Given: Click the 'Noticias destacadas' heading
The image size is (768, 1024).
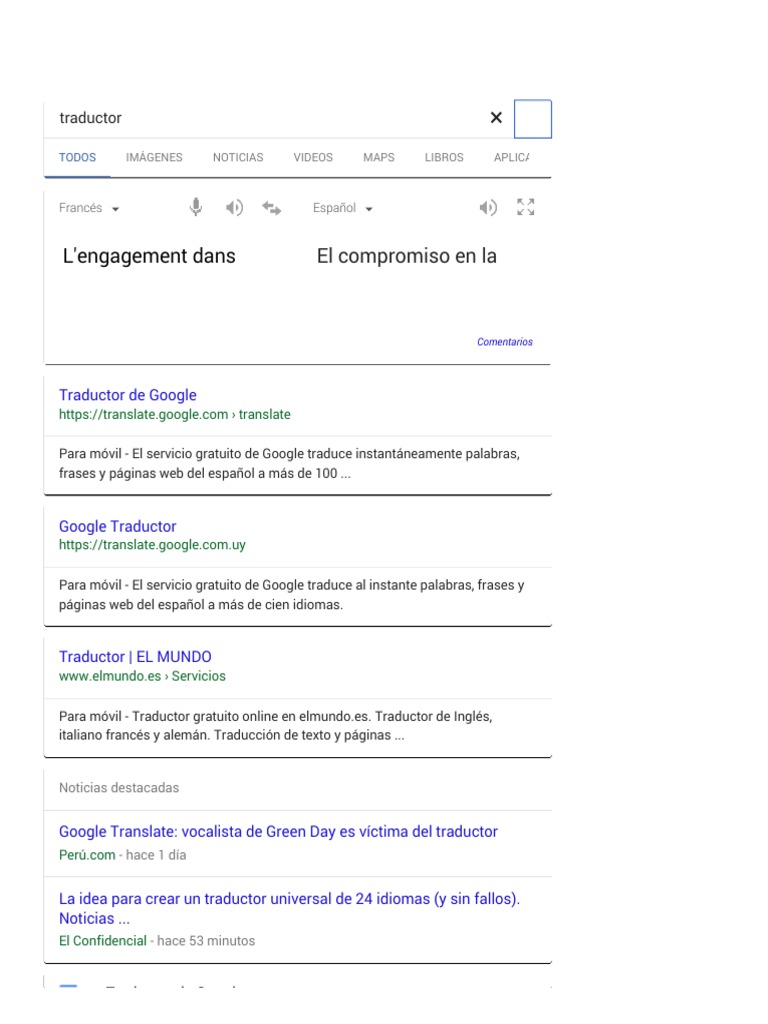Looking at the screenshot, I should [x=119, y=788].
